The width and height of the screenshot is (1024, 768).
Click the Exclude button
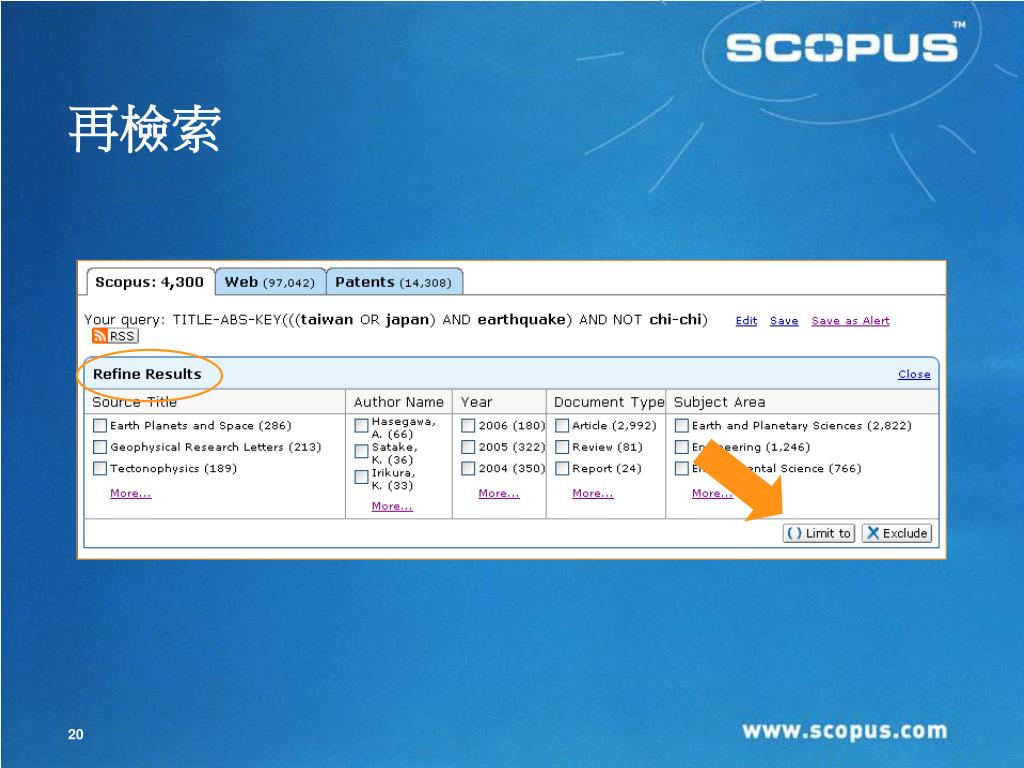(x=897, y=534)
